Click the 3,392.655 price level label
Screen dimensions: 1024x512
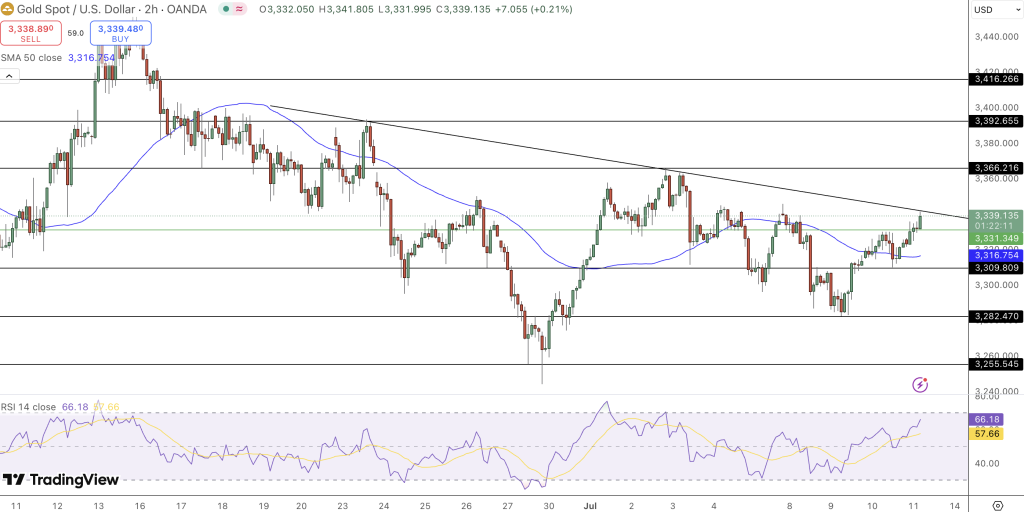point(996,121)
